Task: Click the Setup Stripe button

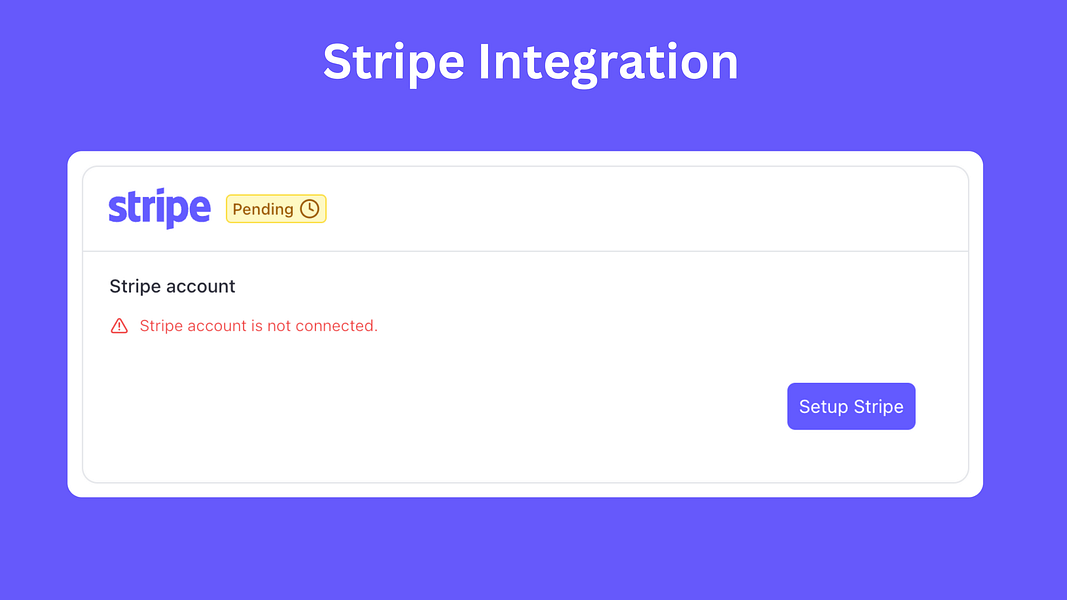Action: [851, 406]
